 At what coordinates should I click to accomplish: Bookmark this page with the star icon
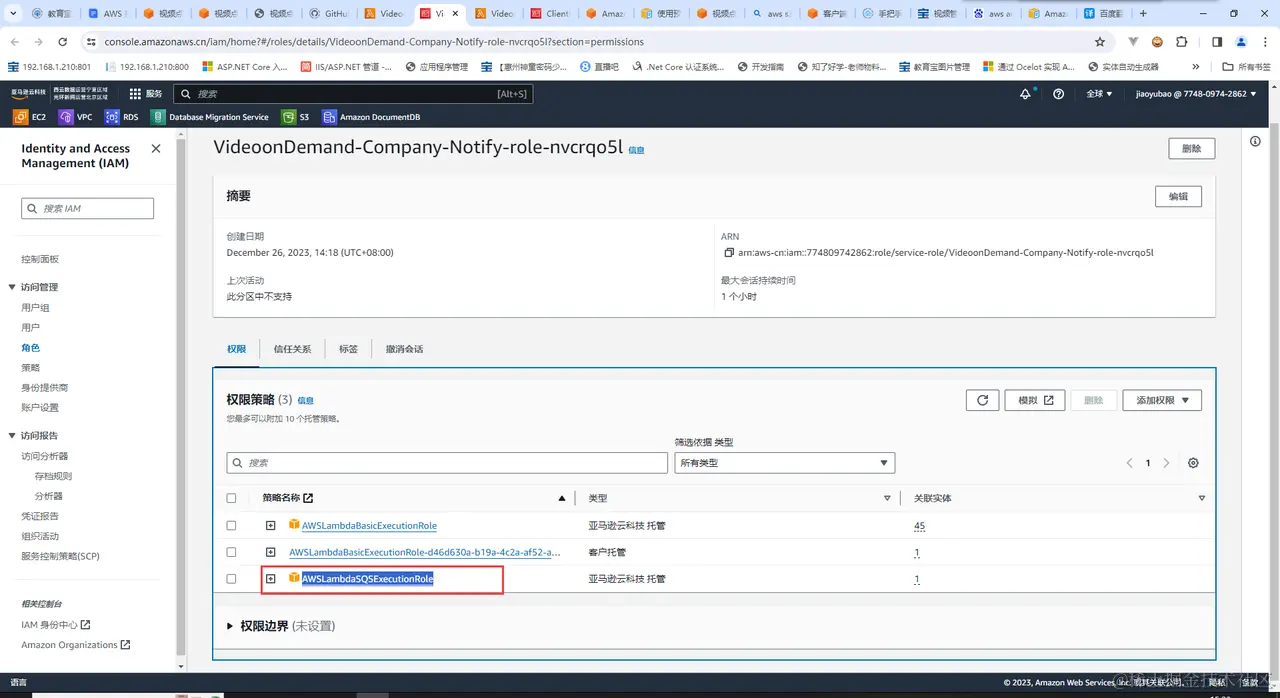pyautogui.click(x=1100, y=42)
